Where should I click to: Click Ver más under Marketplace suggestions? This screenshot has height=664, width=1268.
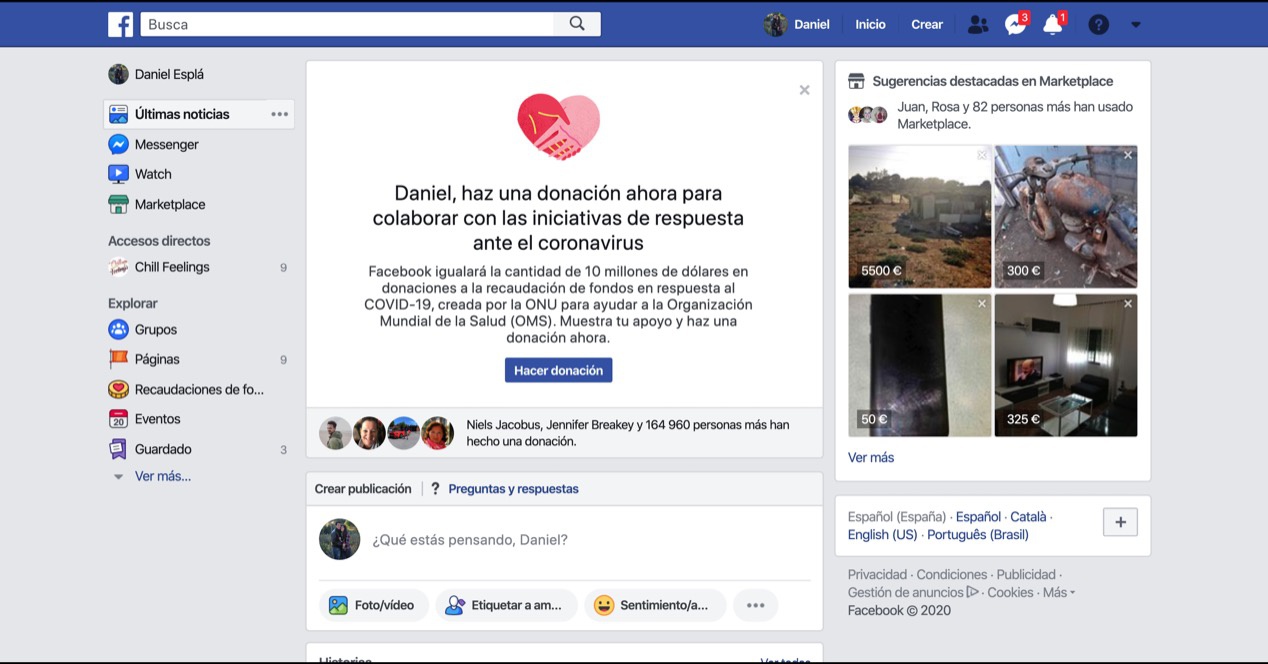tap(871, 457)
